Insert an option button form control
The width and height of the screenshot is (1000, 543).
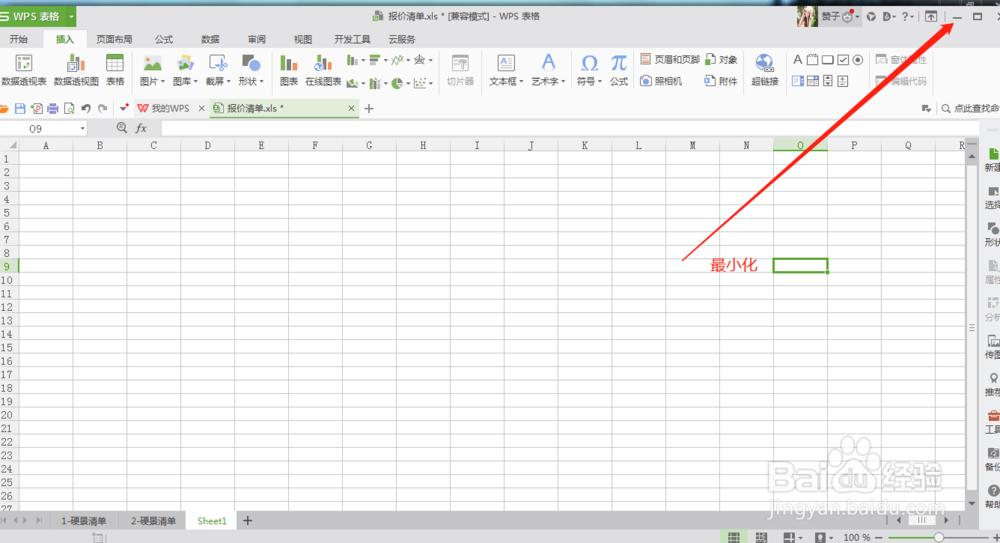858,59
